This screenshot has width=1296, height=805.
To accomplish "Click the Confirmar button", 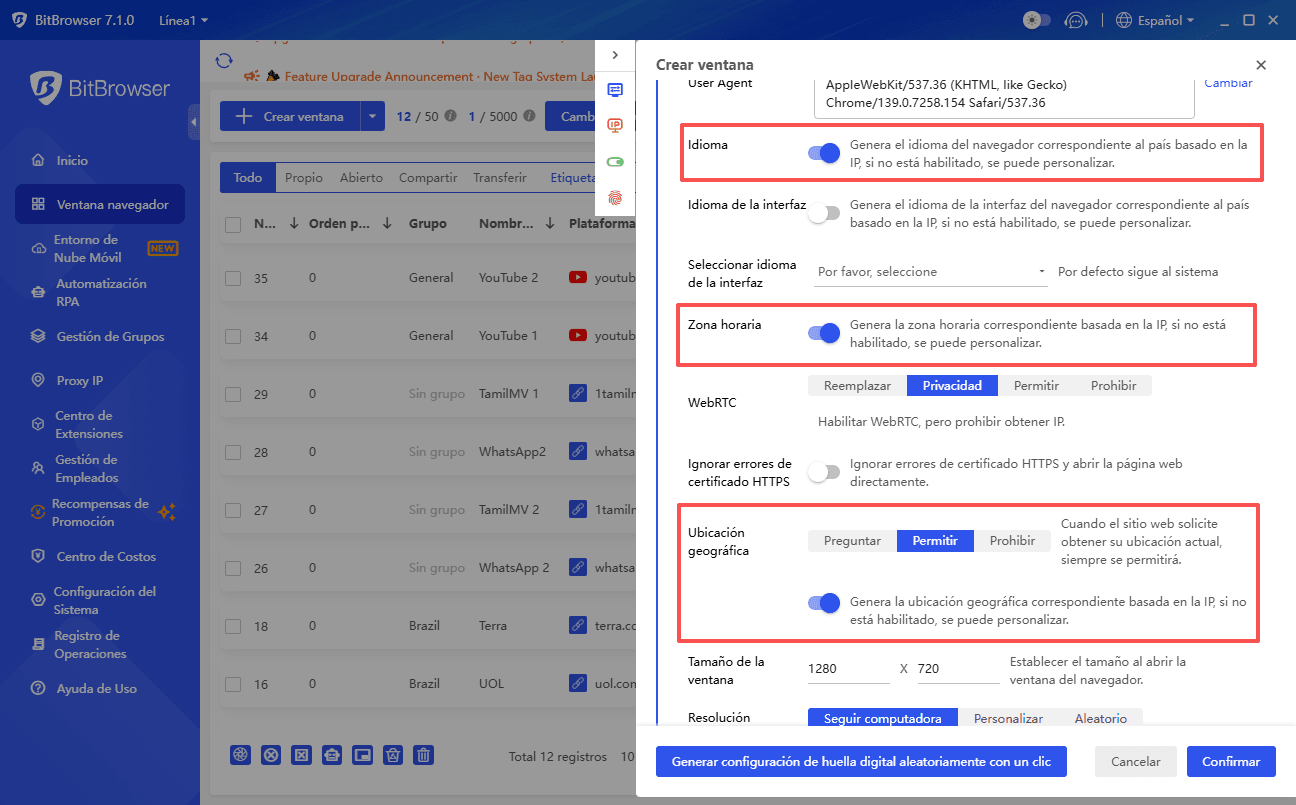I will click(x=1231, y=762).
